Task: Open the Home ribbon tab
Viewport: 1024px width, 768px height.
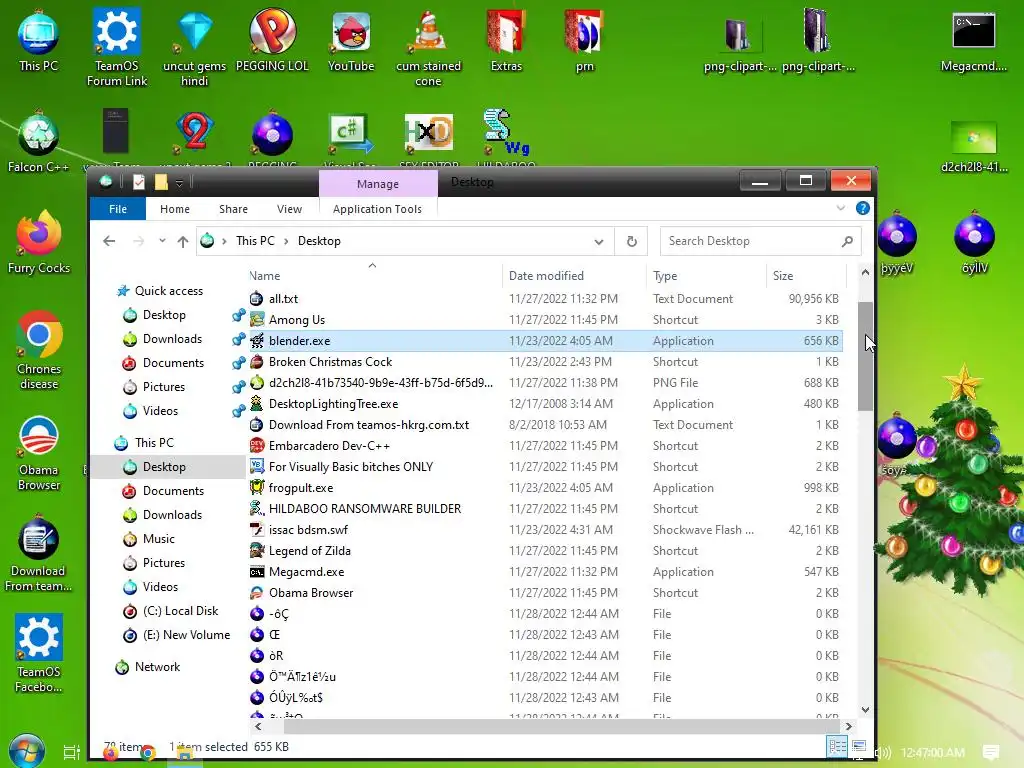Action: tap(175, 209)
